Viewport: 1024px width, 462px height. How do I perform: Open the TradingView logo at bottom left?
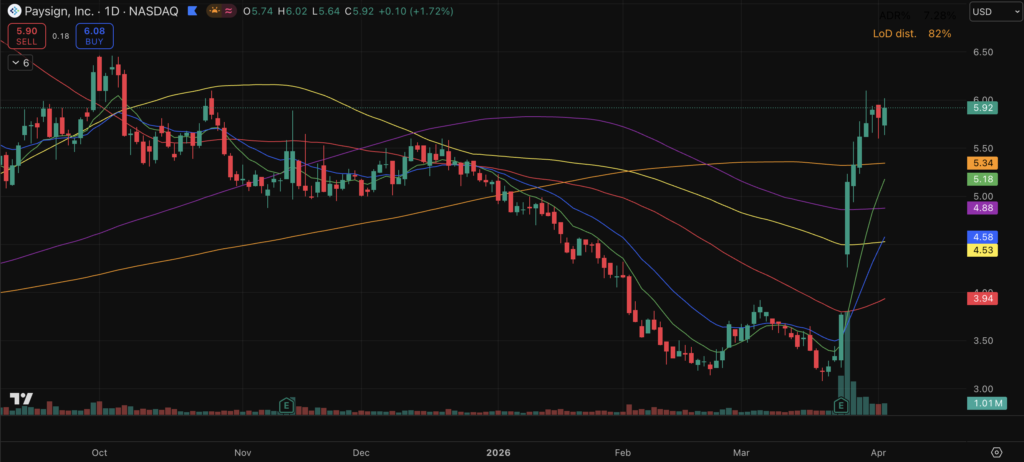(20, 399)
